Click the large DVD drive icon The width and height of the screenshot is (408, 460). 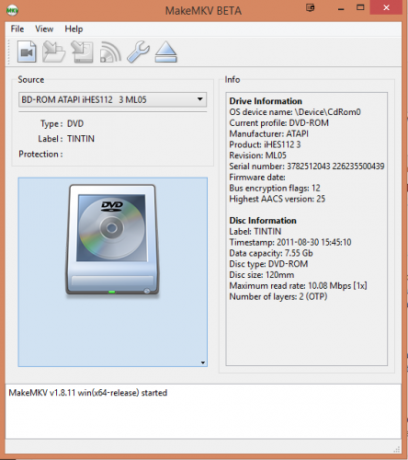coord(112,240)
